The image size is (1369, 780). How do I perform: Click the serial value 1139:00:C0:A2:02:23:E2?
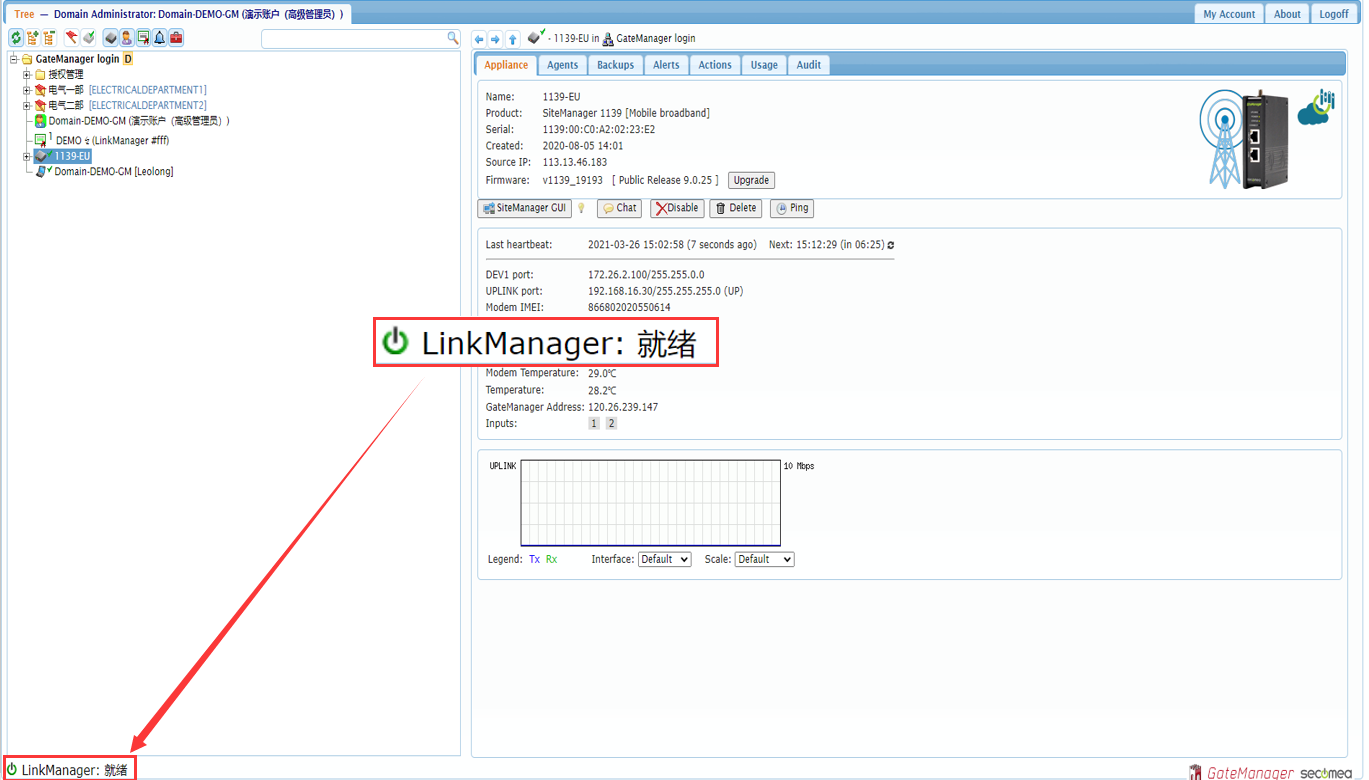coord(599,130)
